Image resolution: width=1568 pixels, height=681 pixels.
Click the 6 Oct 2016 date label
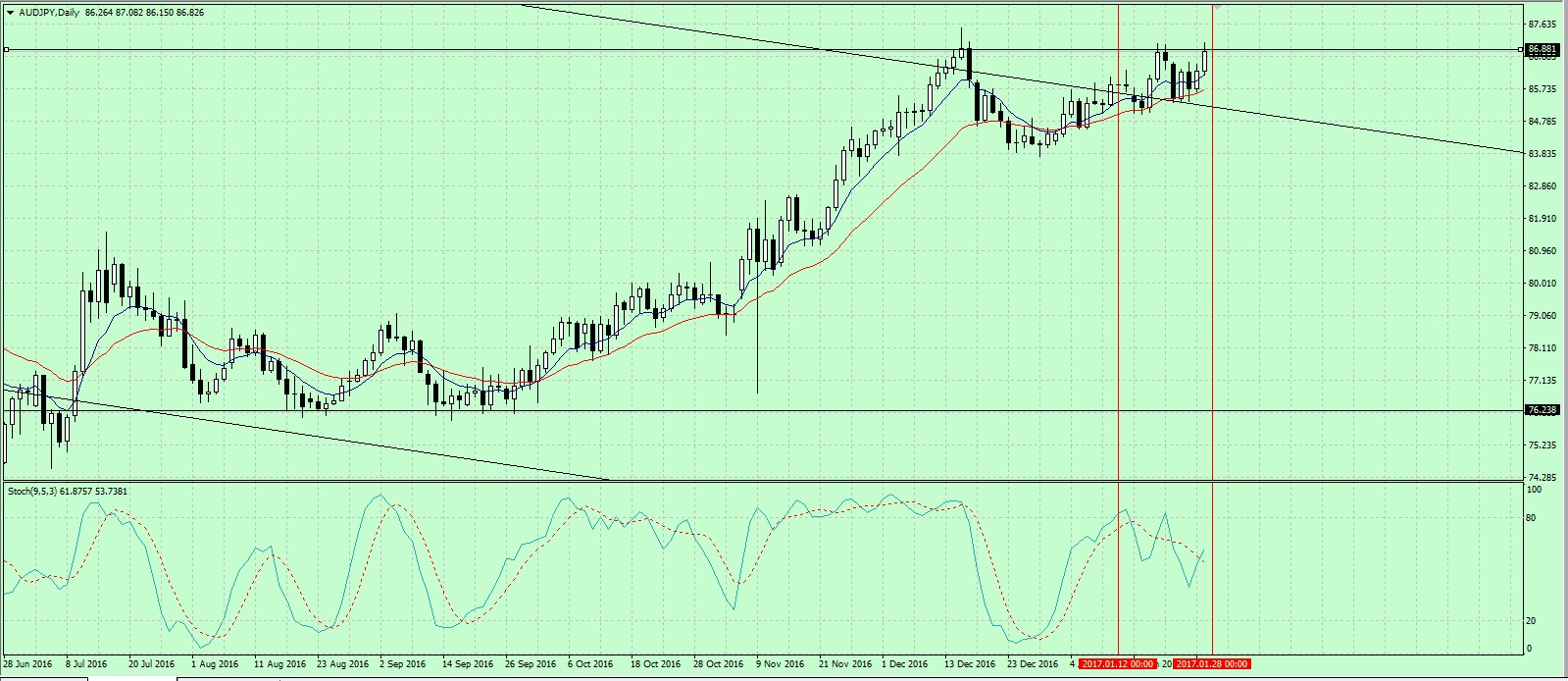click(x=590, y=664)
